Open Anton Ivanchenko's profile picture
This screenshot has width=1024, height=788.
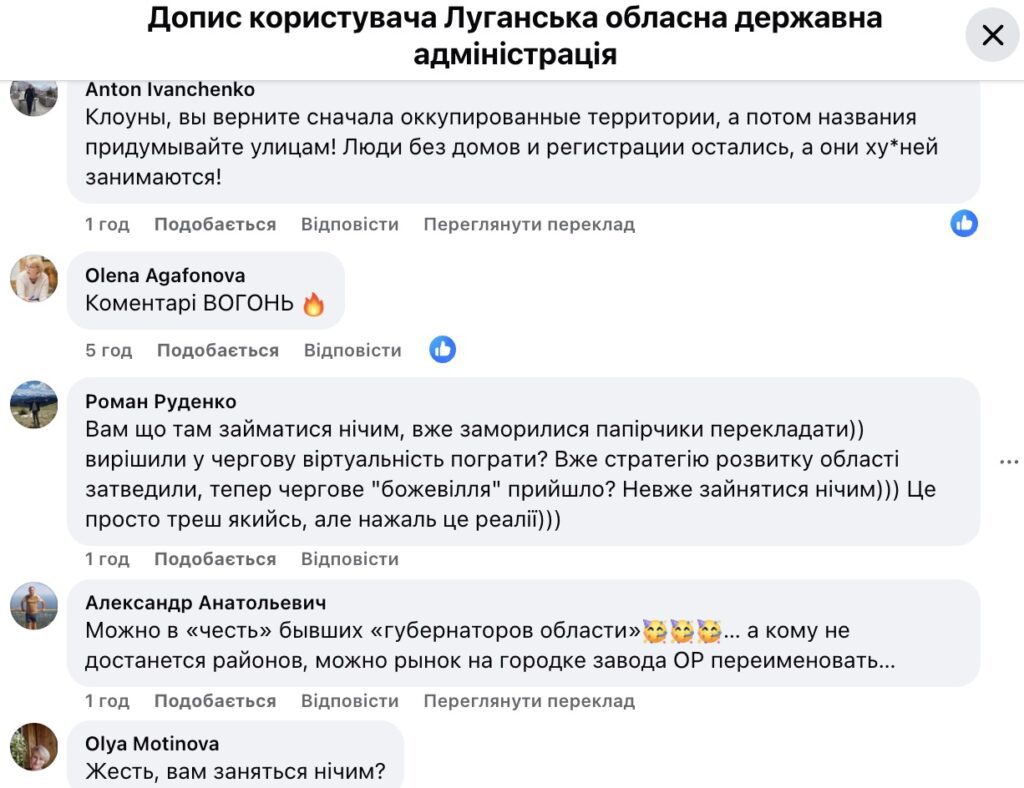(x=34, y=99)
